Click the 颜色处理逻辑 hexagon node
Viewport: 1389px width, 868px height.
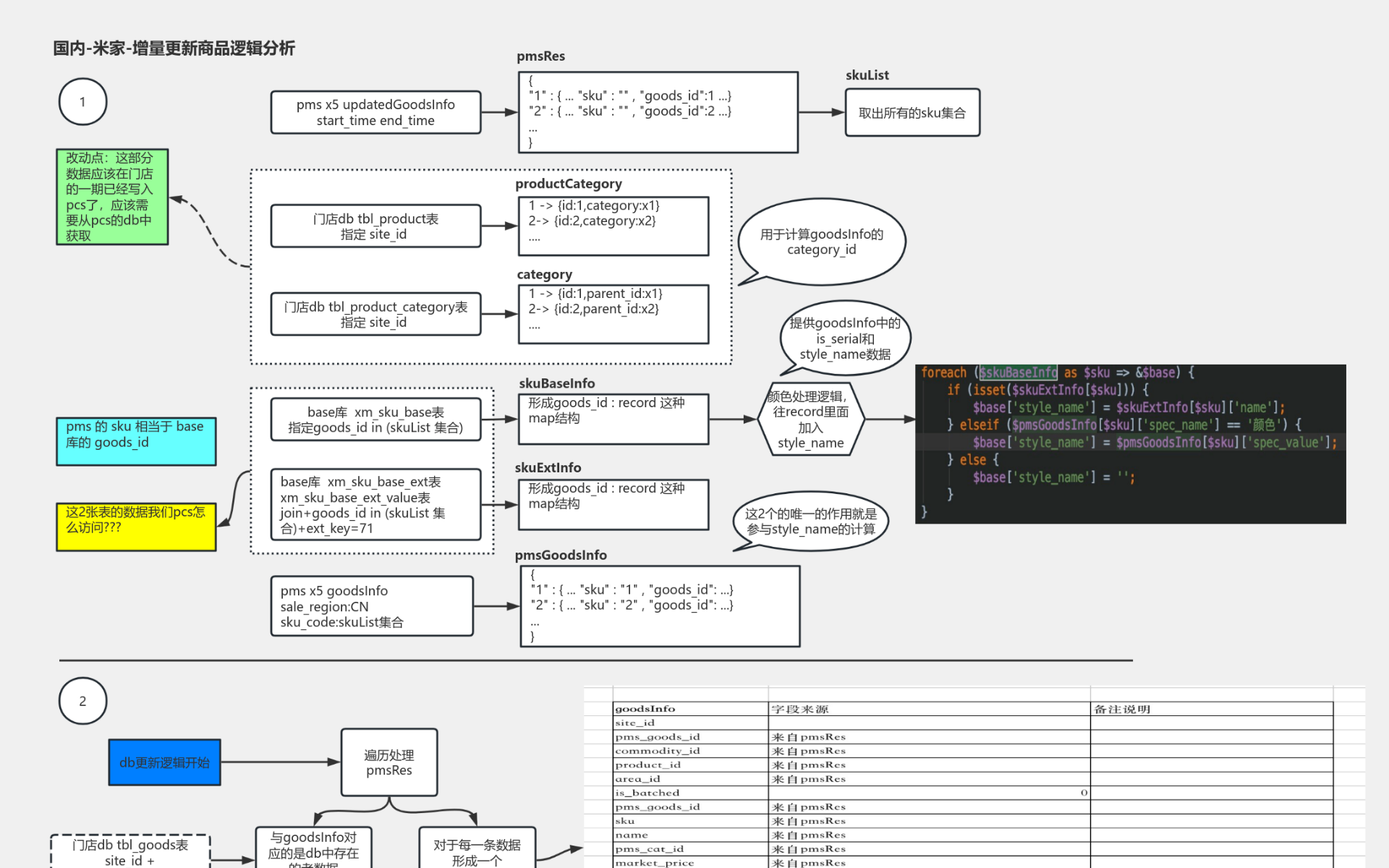(x=810, y=420)
